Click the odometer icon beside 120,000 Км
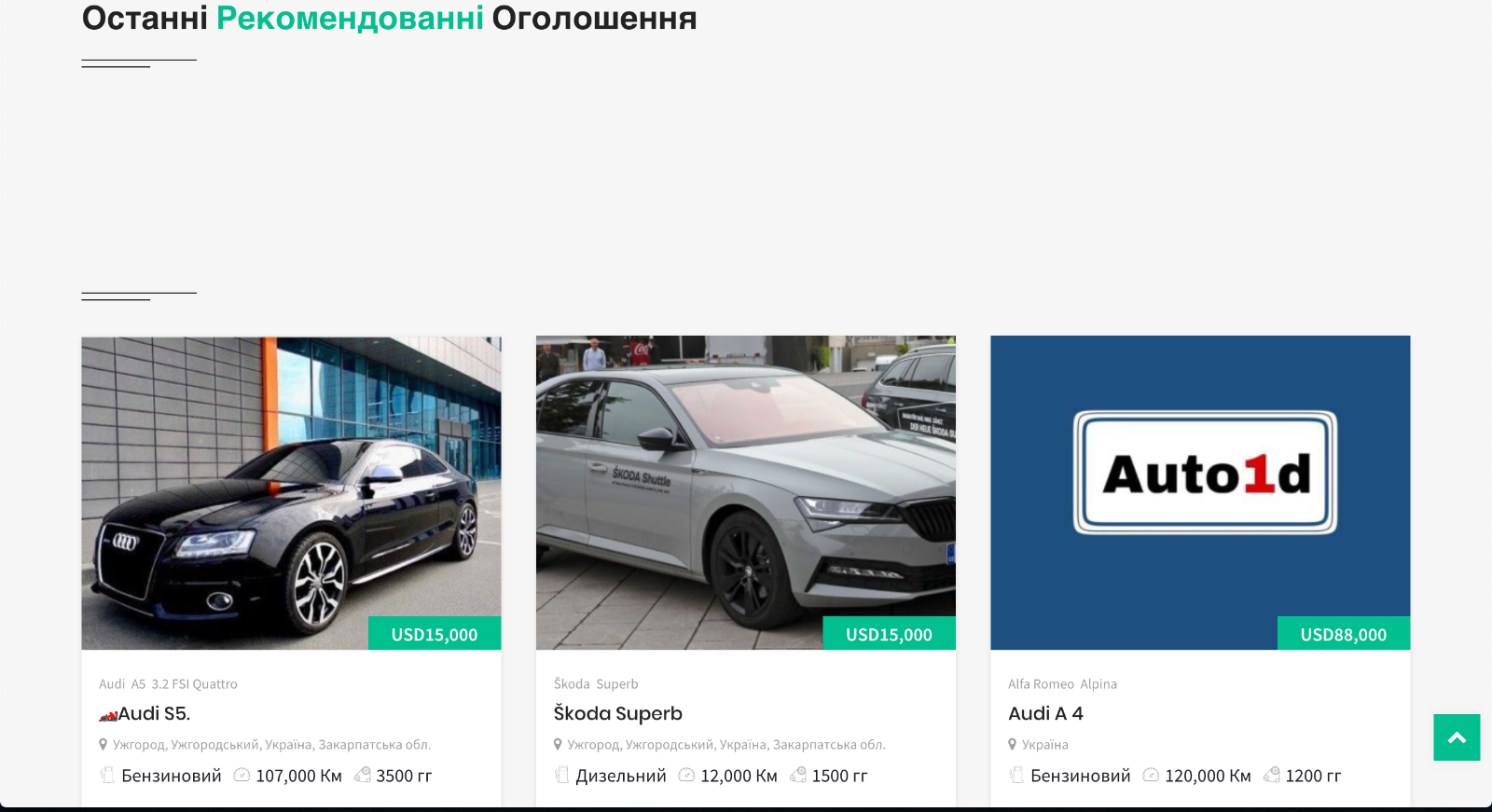Image resolution: width=1492 pixels, height=812 pixels. coord(1151,775)
